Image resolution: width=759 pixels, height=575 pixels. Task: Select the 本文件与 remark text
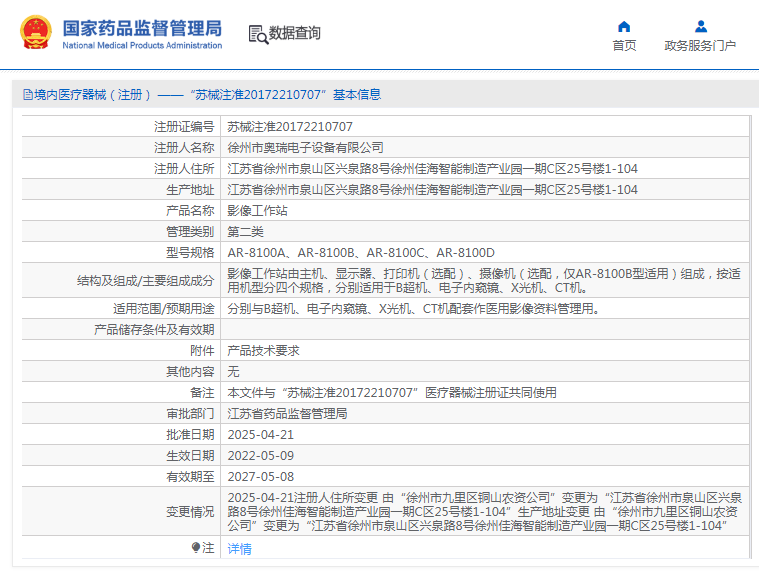(x=392, y=393)
